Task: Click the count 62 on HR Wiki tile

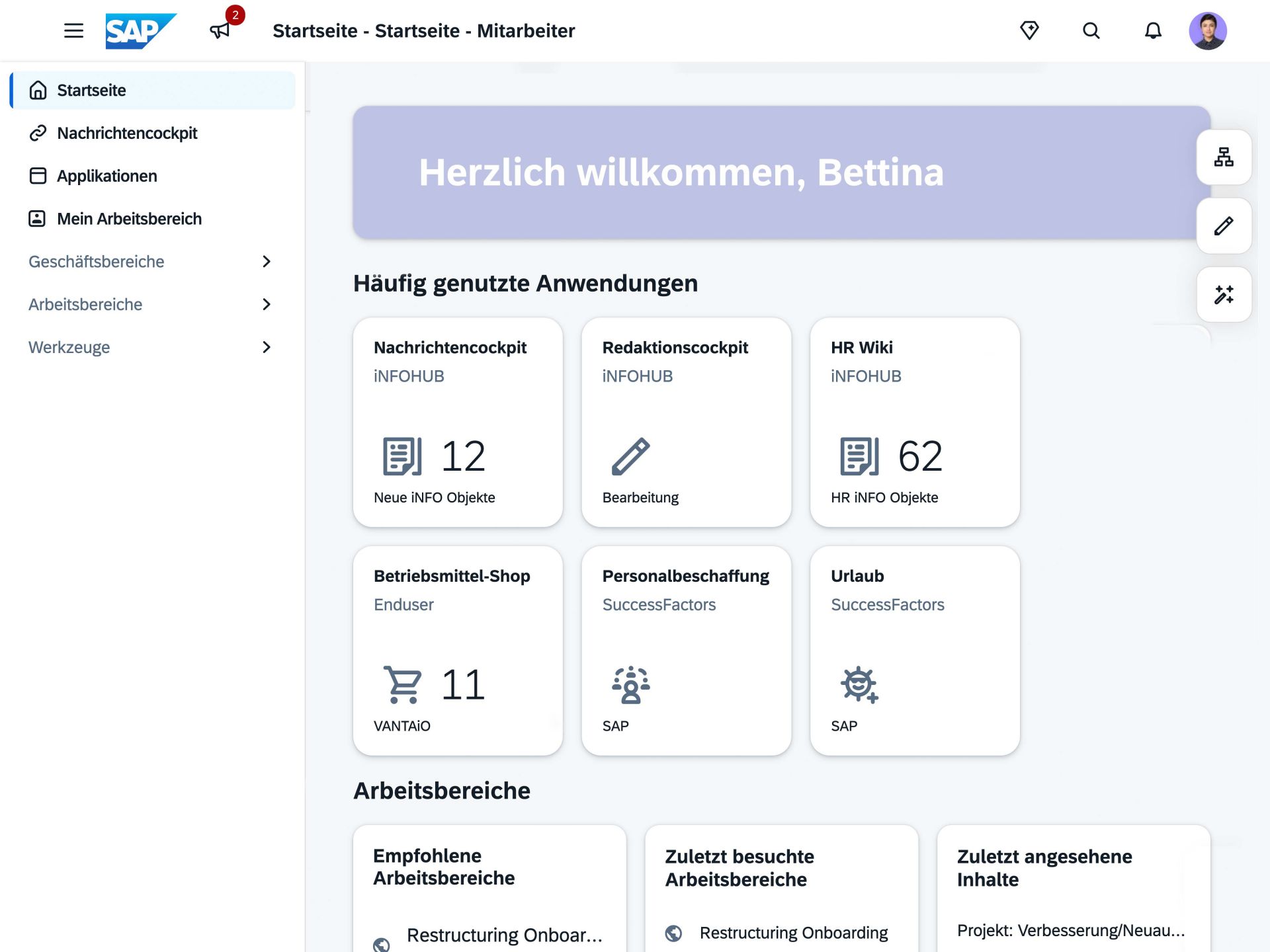Action: [x=920, y=456]
